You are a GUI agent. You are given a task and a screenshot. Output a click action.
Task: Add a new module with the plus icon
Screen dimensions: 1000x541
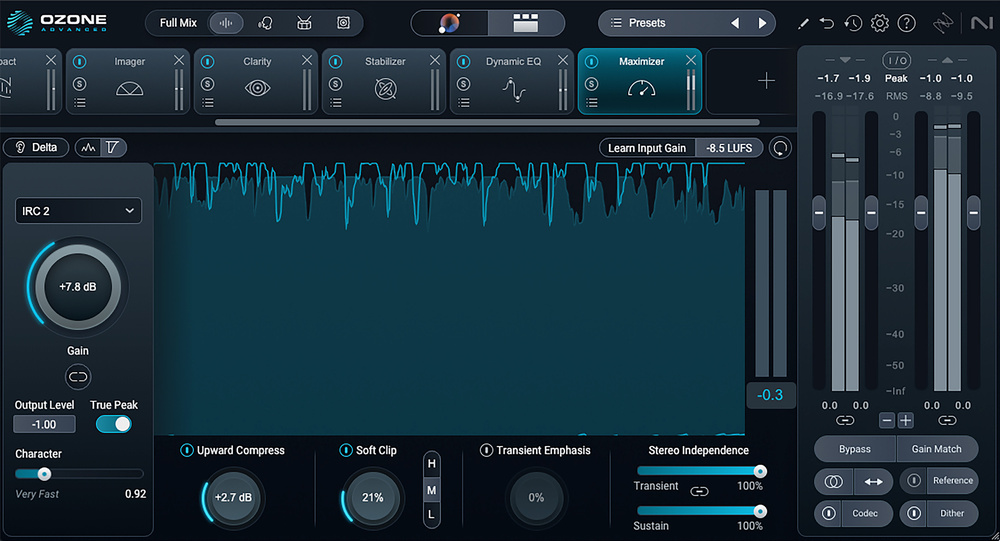point(766,81)
